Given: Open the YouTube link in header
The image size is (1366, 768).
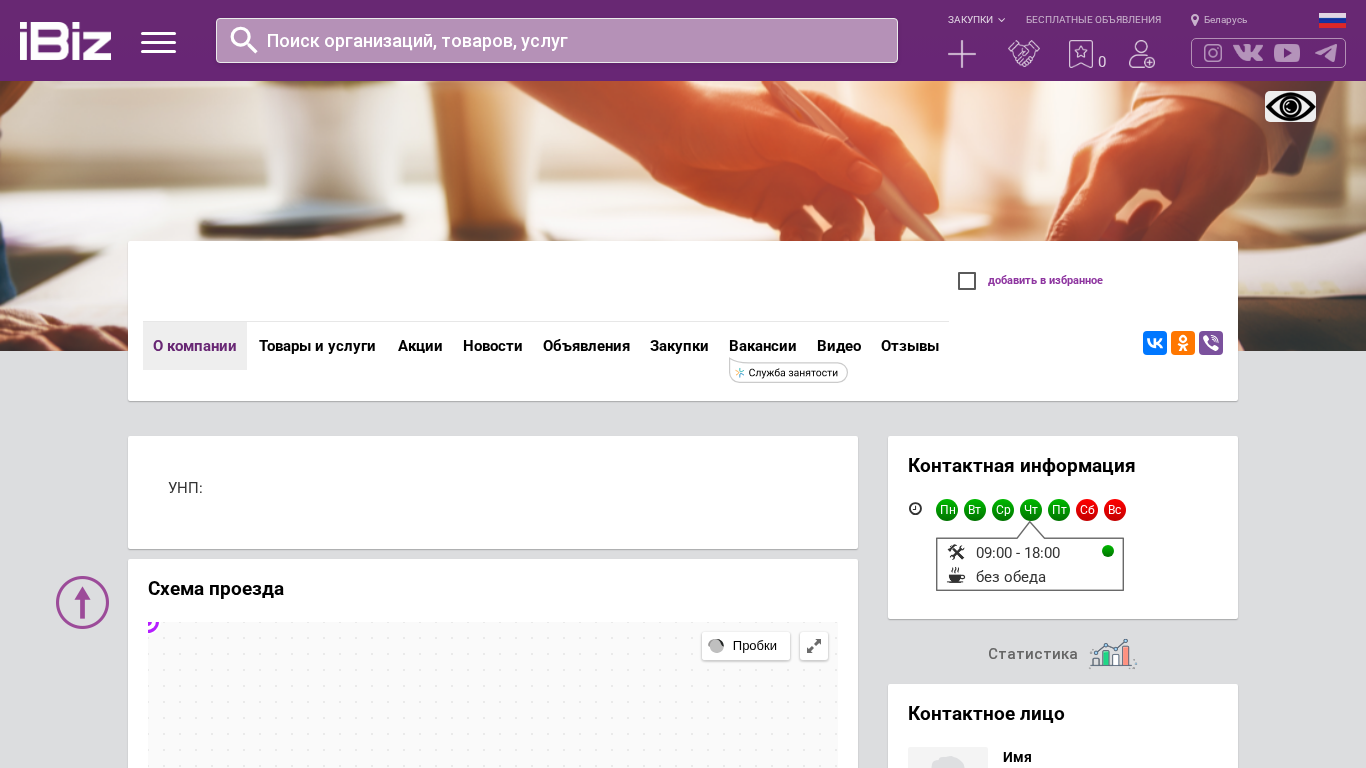Looking at the screenshot, I should pyautogui.click(x=1287, y=53).
